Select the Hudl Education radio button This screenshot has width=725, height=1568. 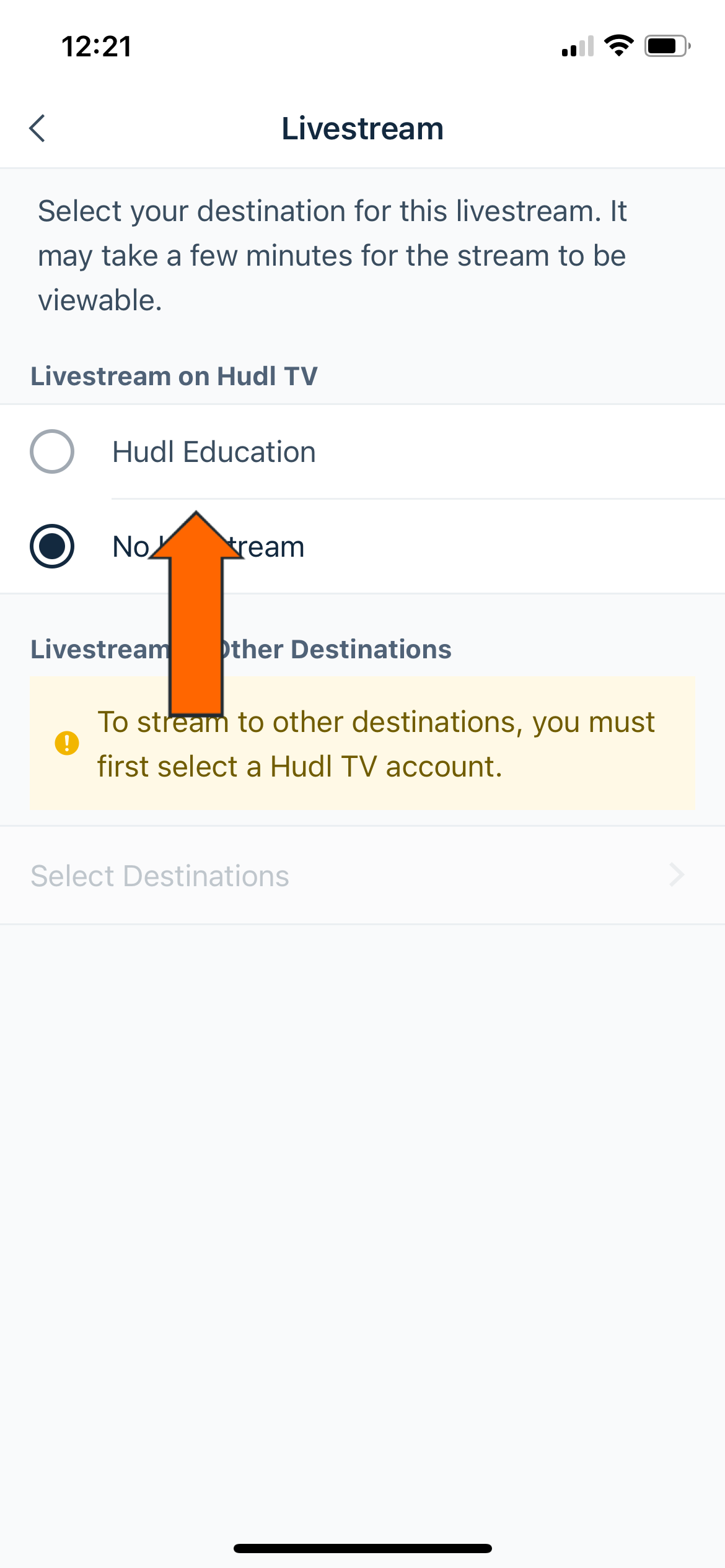click(x=53, y=451)
